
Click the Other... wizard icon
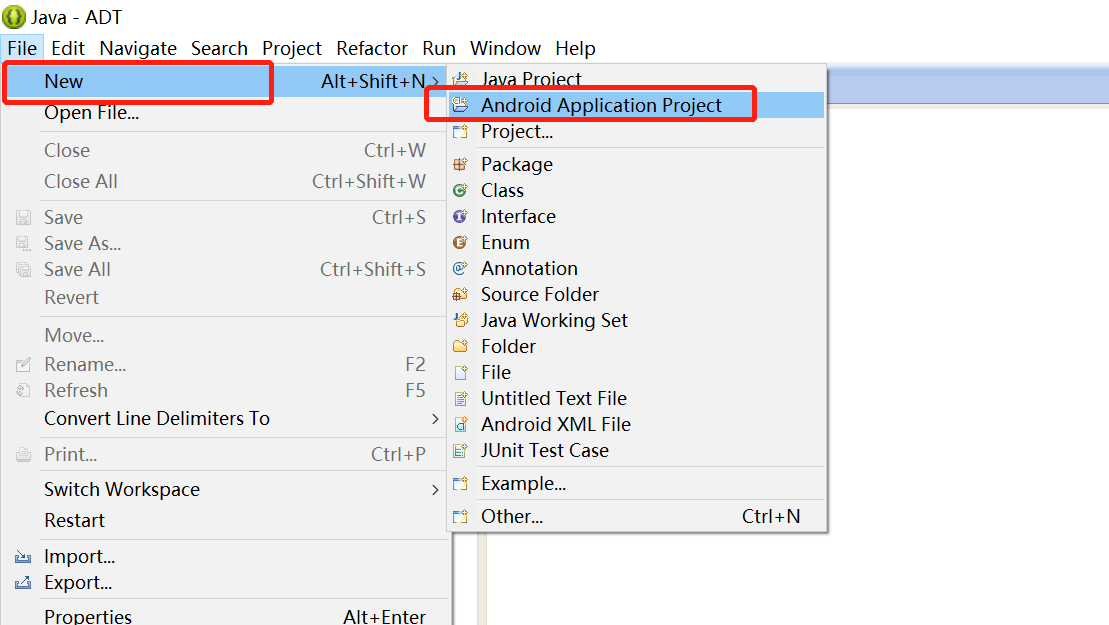[x=460, y=516]
